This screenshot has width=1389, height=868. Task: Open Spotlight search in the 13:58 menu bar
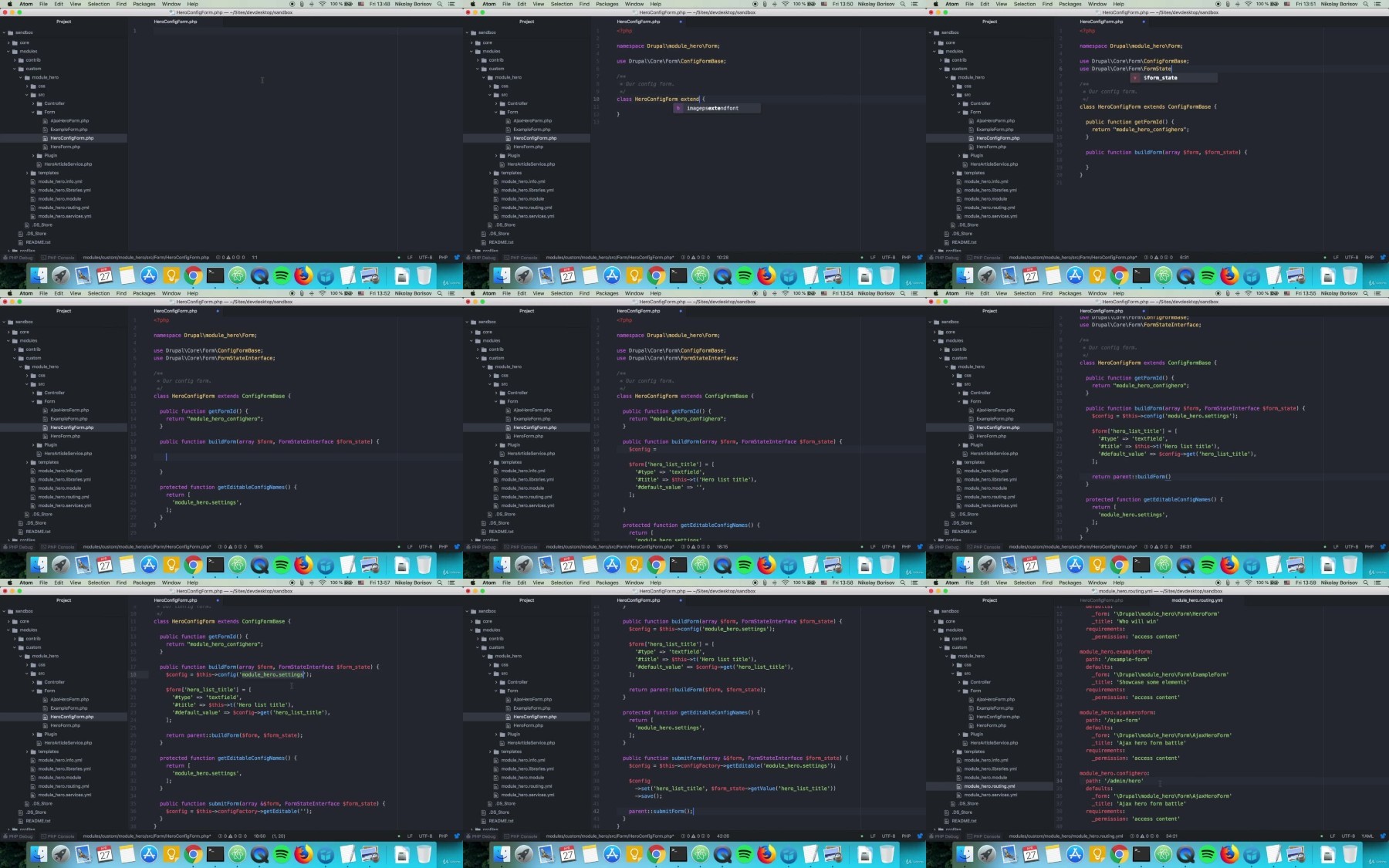coord(903,583)
